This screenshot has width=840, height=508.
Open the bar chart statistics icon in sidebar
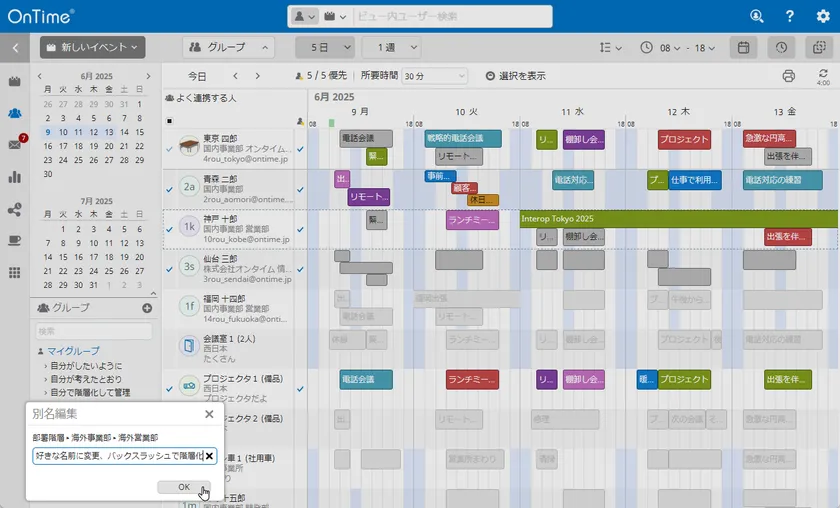click(15, 177)
